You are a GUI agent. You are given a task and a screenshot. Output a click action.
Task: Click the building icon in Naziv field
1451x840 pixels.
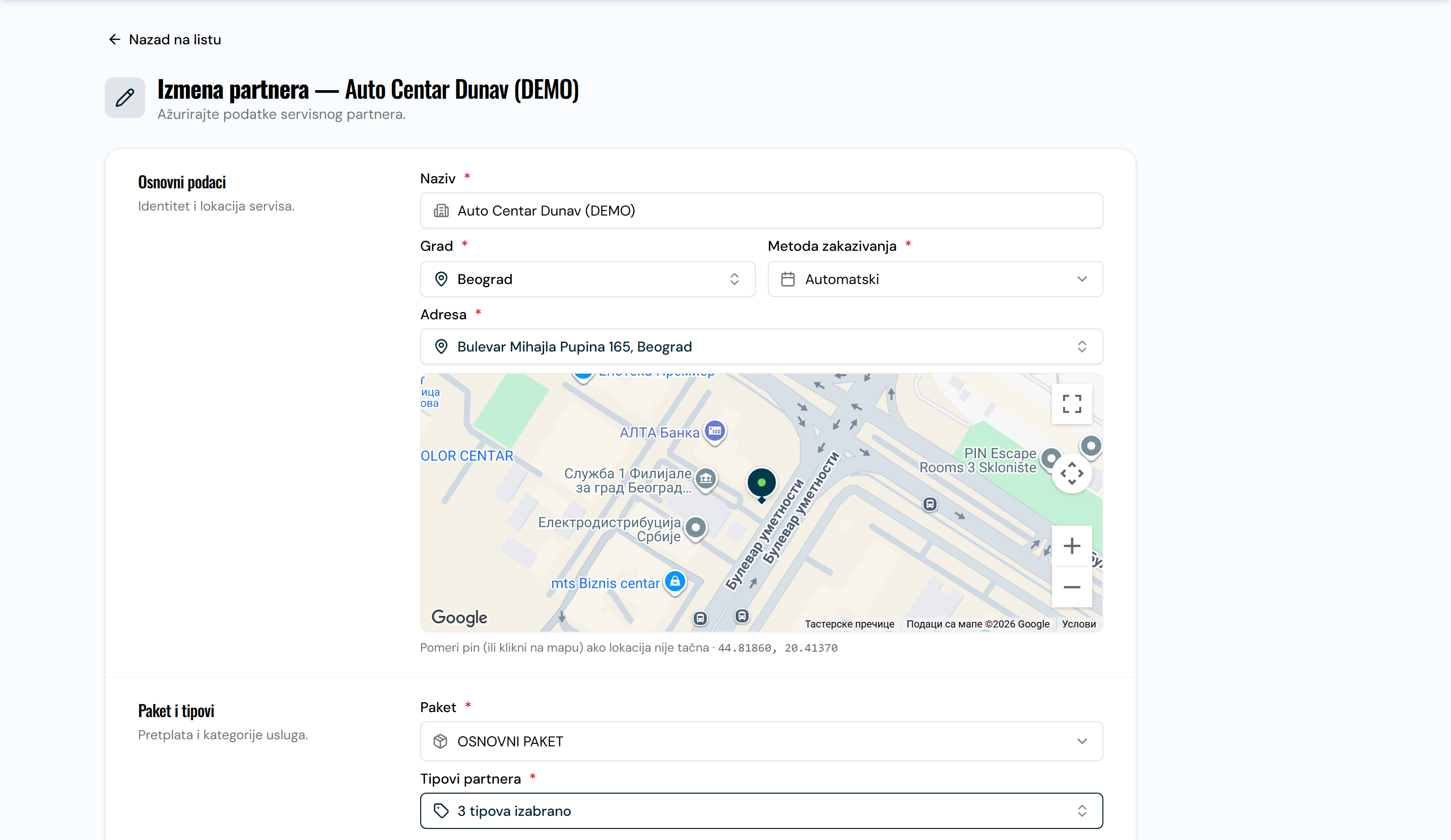click(441, 211)
